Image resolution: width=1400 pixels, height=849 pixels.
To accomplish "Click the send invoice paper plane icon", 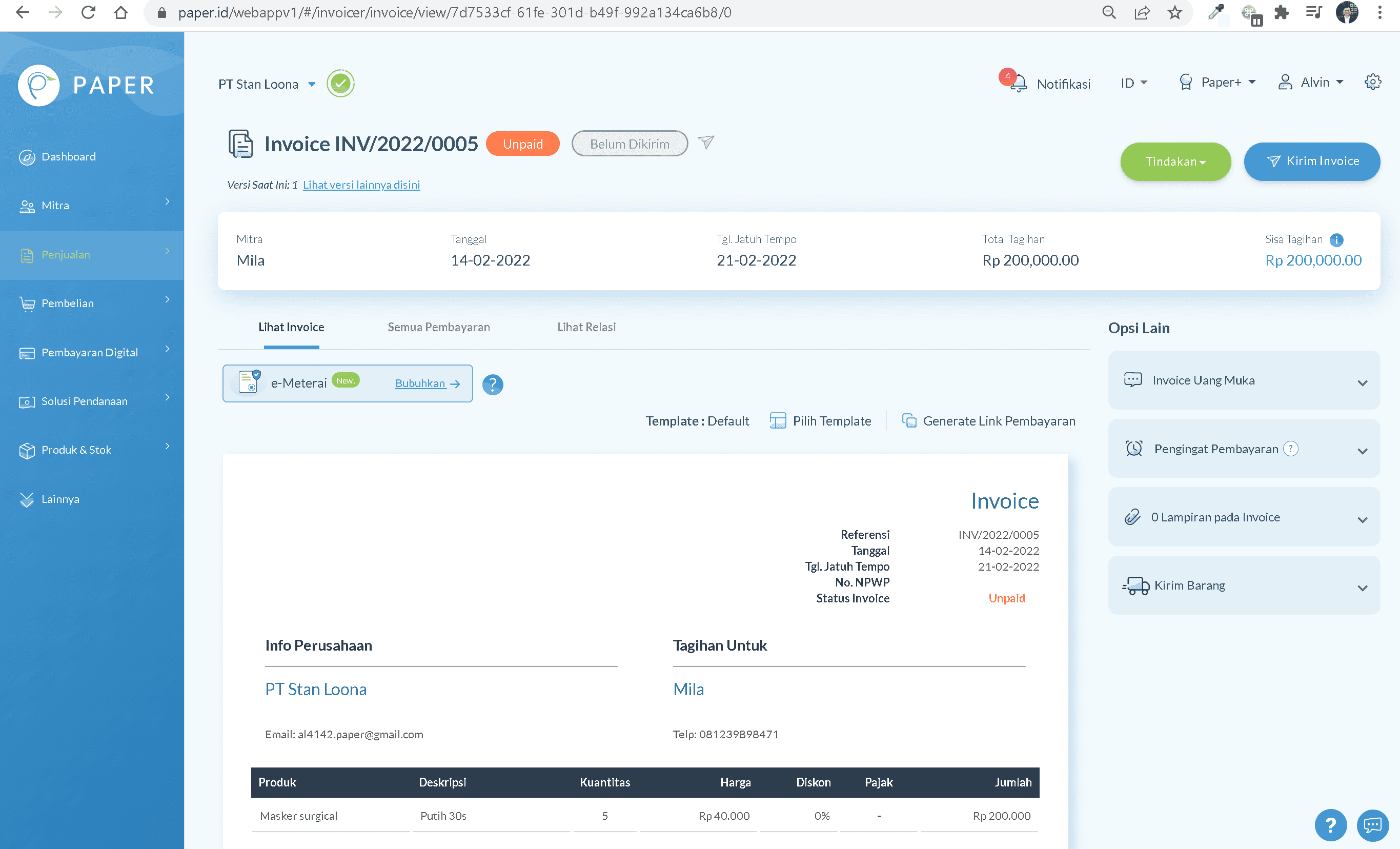I will [x=706, y=143].
